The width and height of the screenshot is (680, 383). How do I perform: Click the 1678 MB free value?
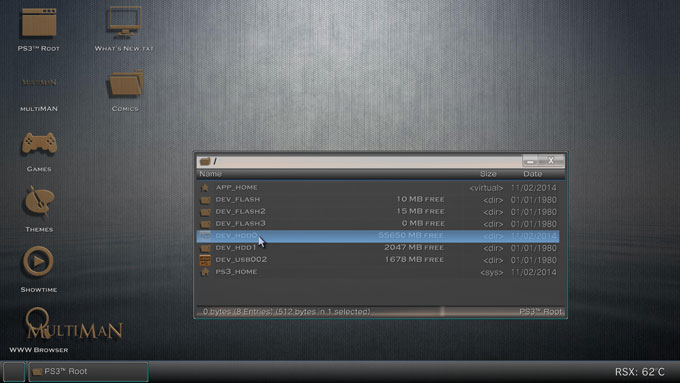414,260
